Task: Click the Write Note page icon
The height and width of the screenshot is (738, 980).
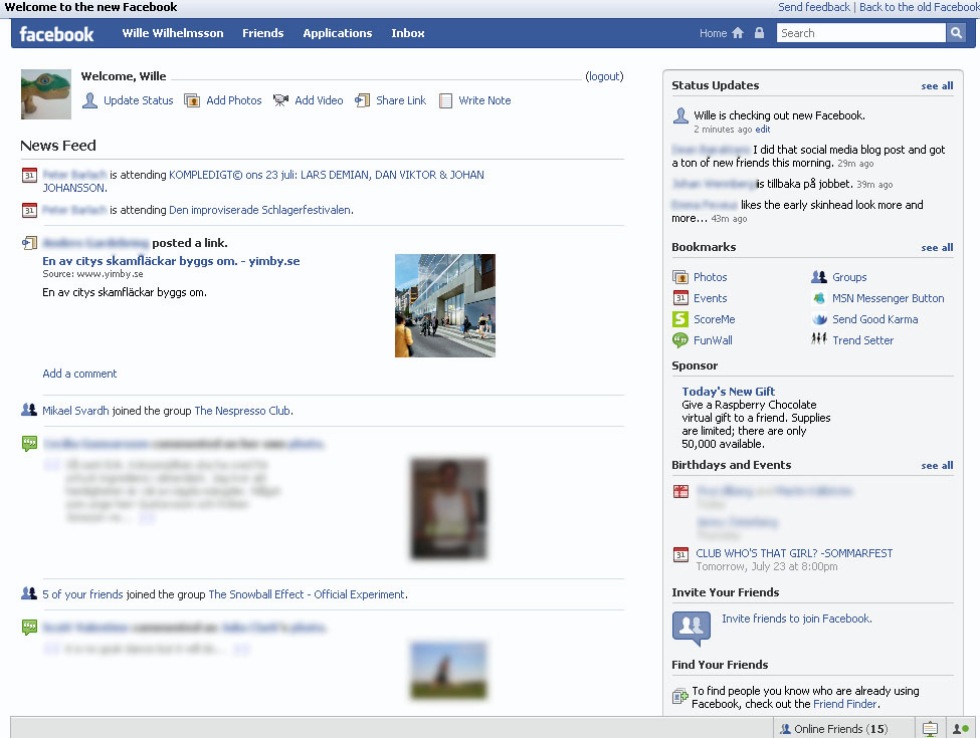Action: click(446, 101)
